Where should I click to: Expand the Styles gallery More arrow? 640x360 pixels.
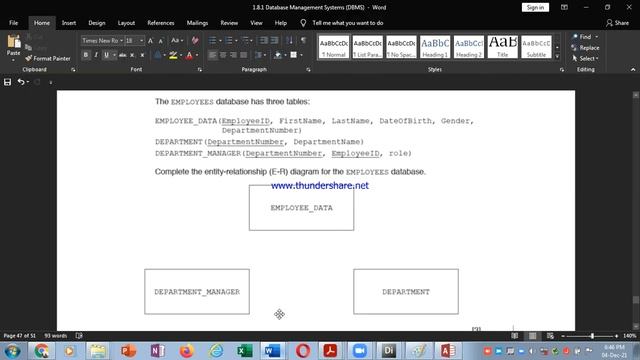[x=557, y=56]
